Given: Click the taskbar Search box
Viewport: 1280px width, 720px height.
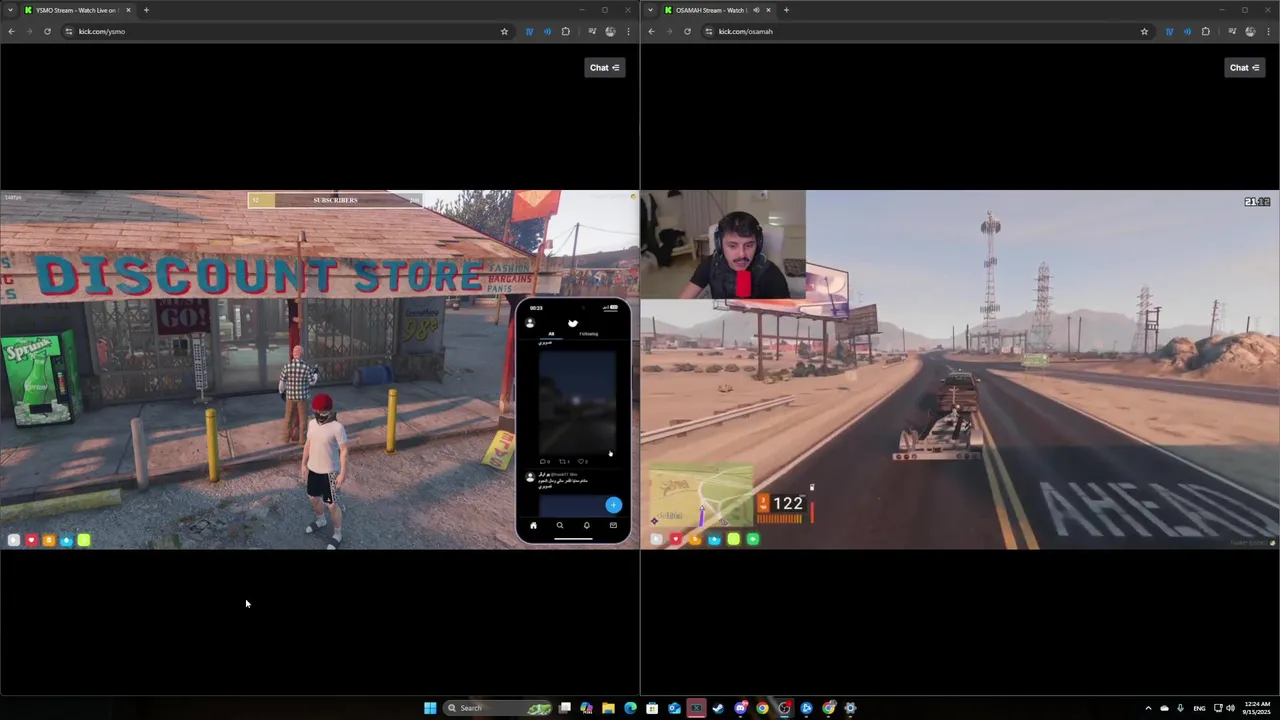Looking at the screenshot, I should coord(500,708).
